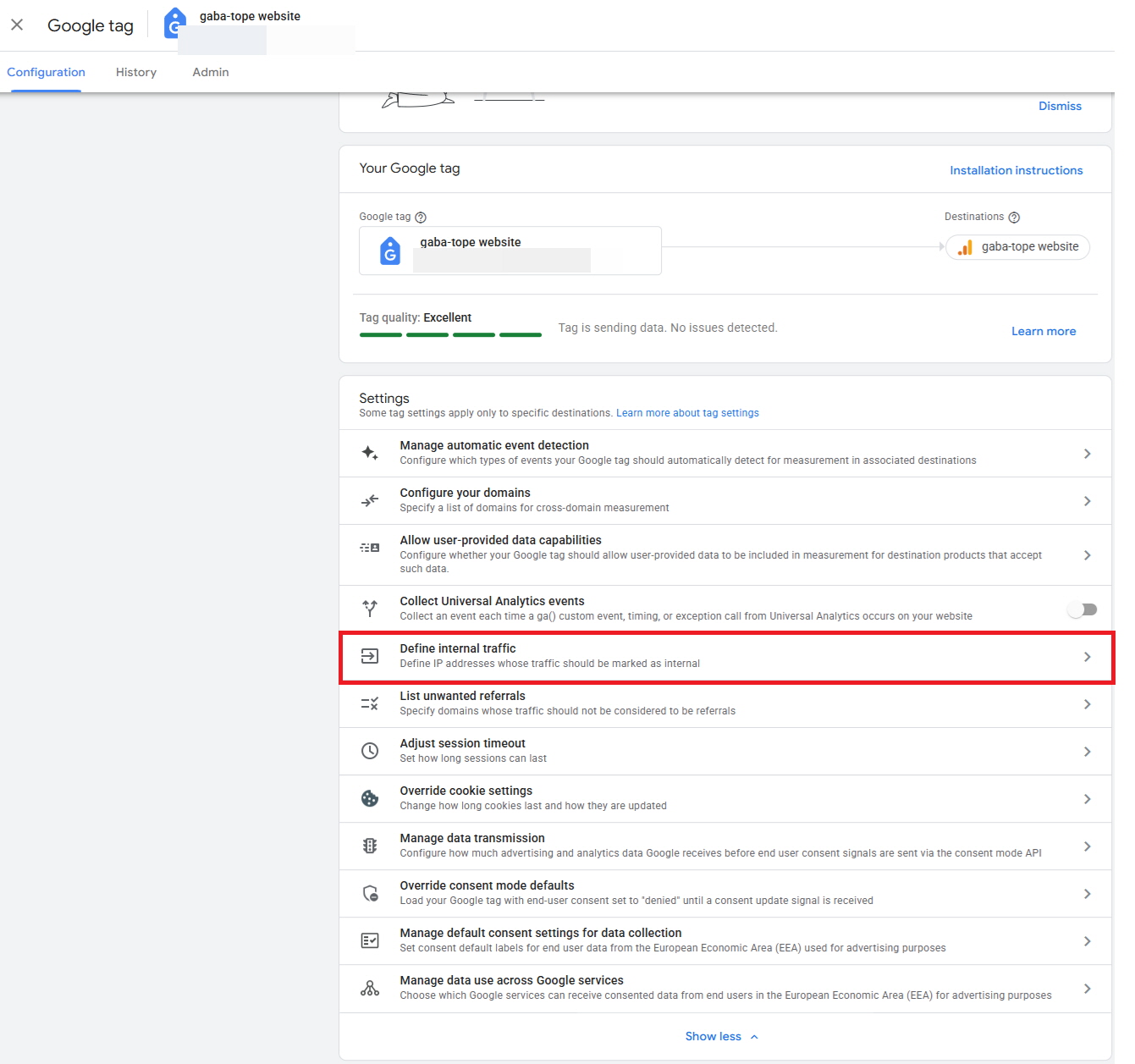Viewport: 1135px width, 1064px height.
Task: Open Learn more about tag quality
Action: point(1044,331)
